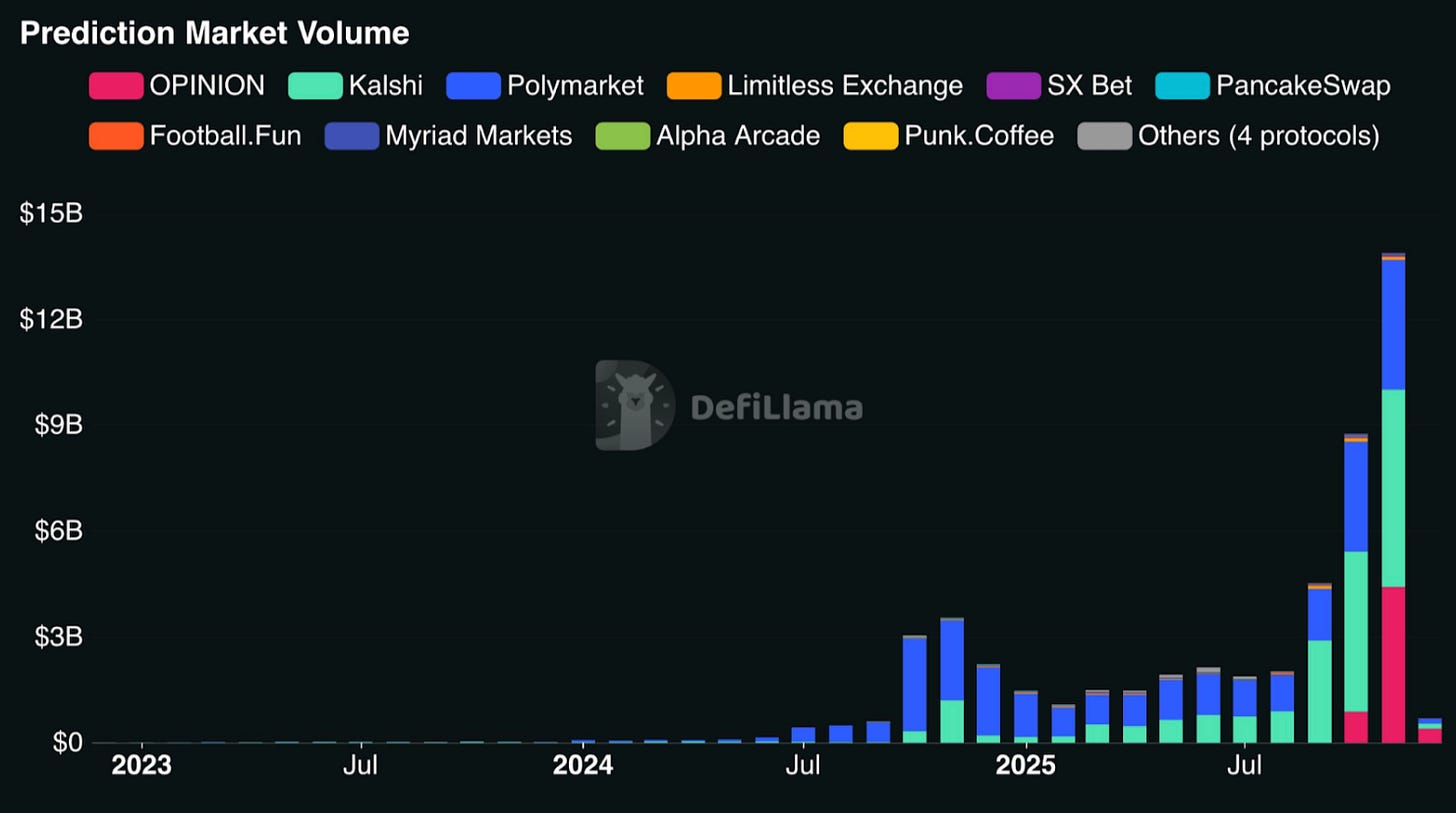Click the 2024 x-axis label
Viewport: 1456px width, 813px height.
click(x=583, y=767)
